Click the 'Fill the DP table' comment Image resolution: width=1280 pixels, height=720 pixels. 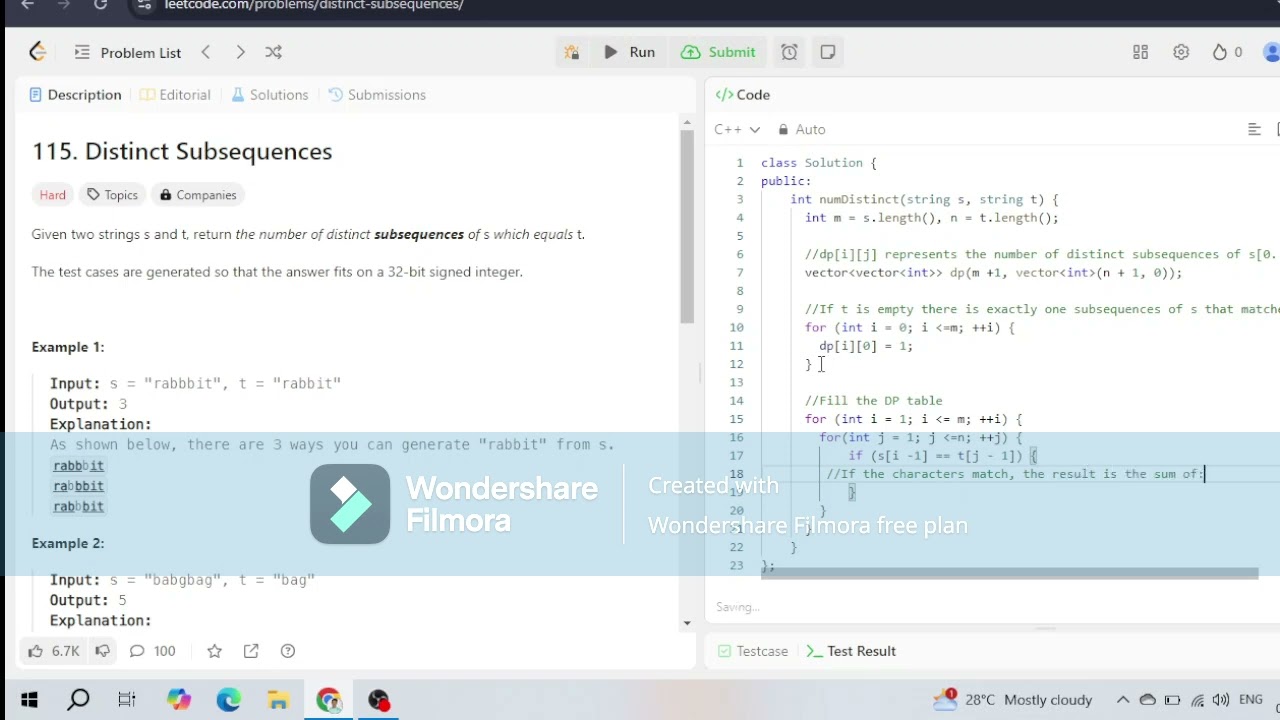point(874,401)
